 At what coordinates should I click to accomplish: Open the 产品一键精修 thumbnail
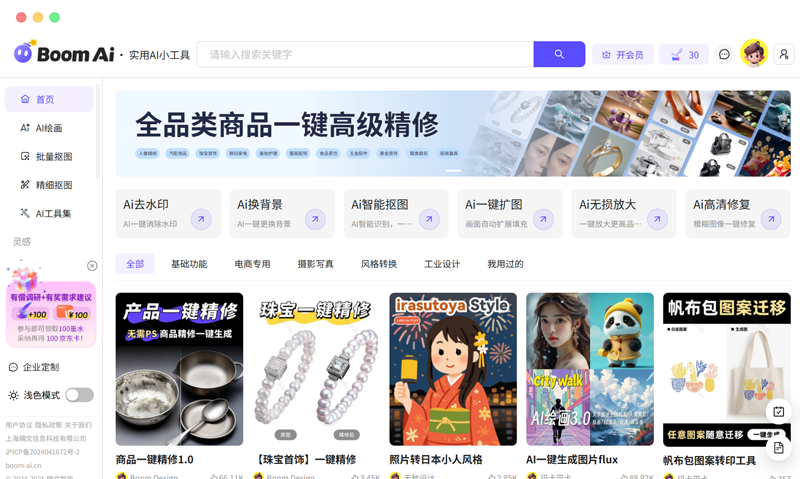pos(180,369)
